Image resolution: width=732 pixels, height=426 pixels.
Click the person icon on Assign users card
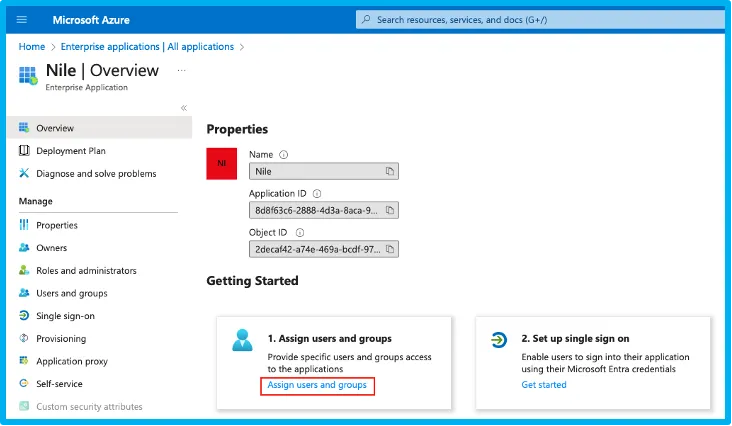(x=242, y=340)
